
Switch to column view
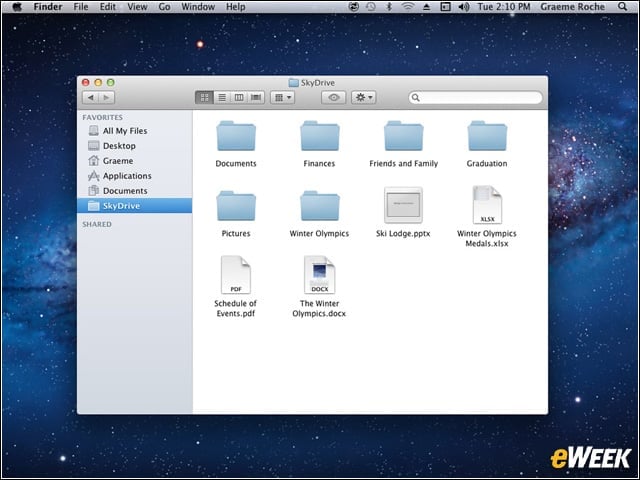click(x=239, y=98)
